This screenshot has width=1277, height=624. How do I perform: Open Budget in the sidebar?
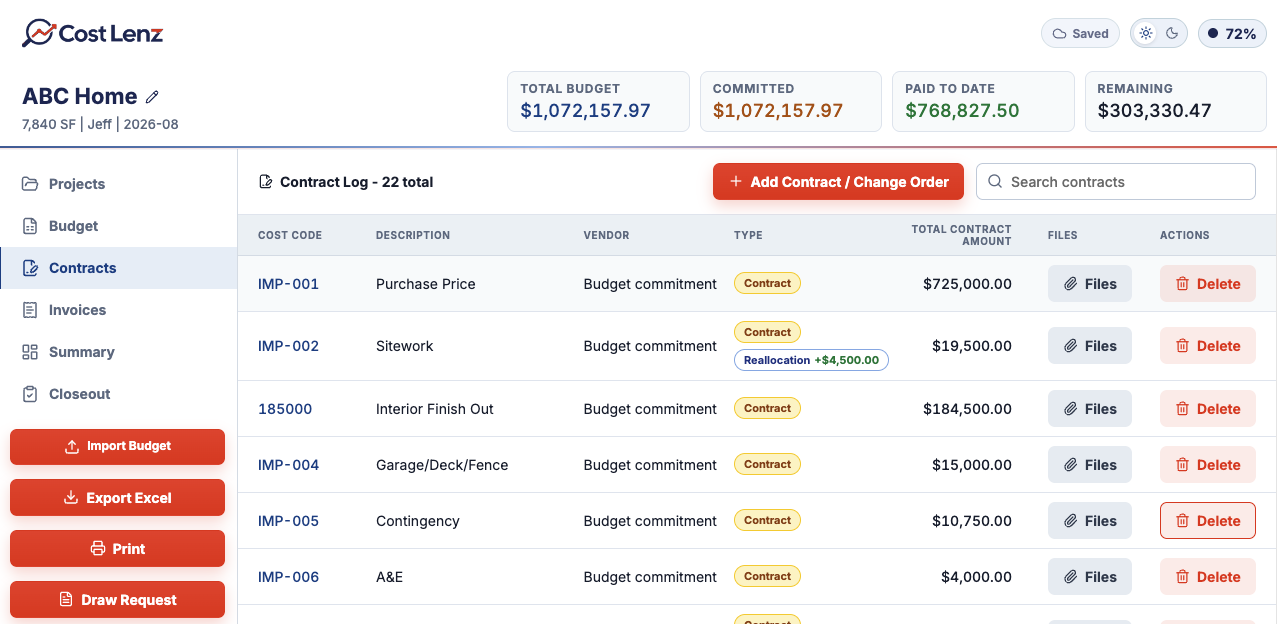click(x=118, y=226)
